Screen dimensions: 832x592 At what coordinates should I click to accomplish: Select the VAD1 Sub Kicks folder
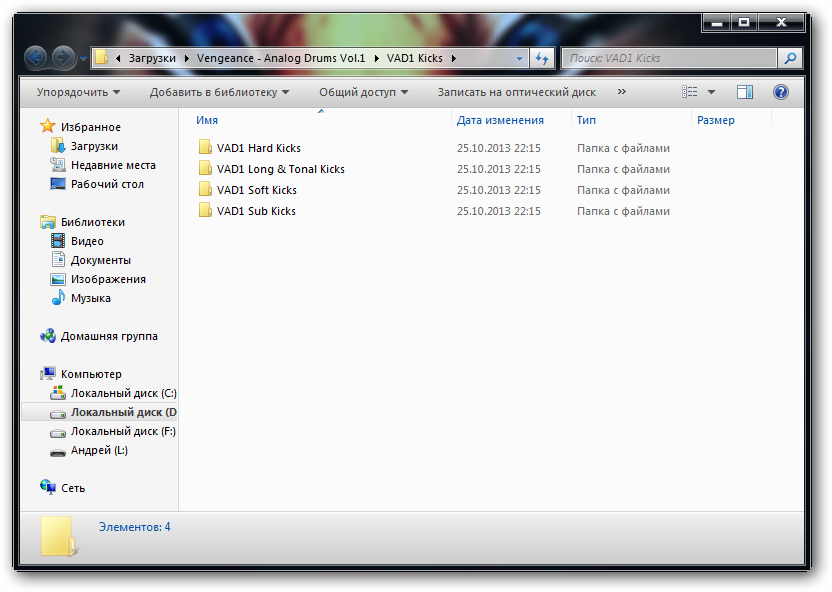click(256, 211)
